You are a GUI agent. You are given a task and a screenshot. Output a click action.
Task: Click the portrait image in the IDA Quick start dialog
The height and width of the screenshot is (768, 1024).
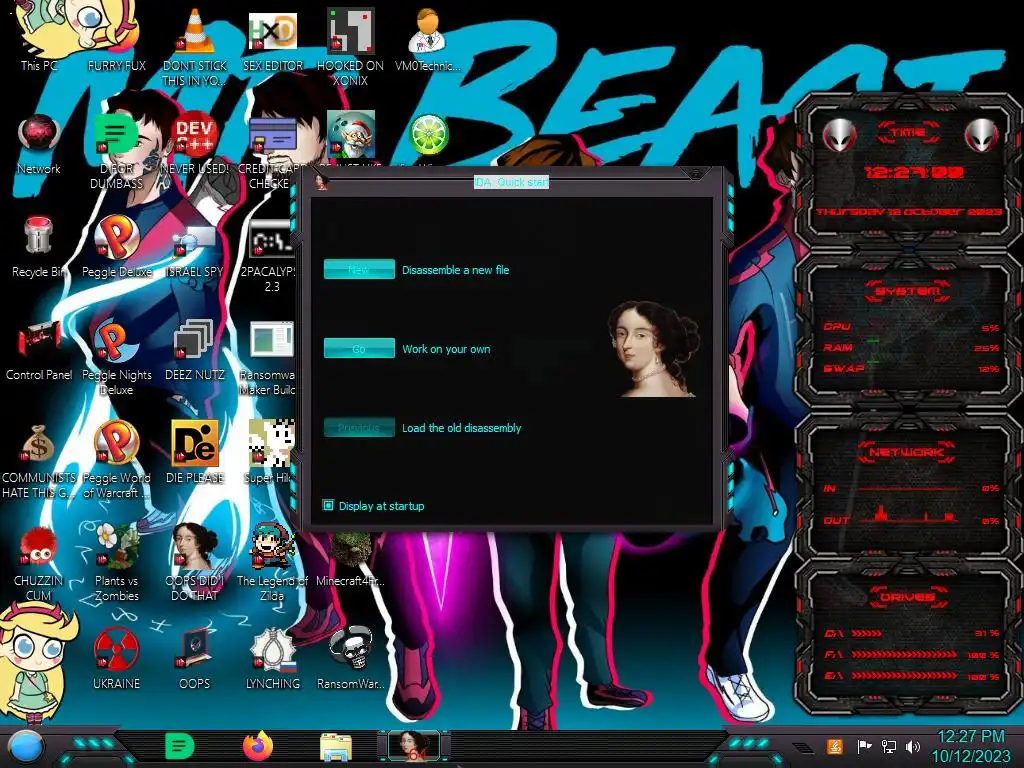coord(653,348)
